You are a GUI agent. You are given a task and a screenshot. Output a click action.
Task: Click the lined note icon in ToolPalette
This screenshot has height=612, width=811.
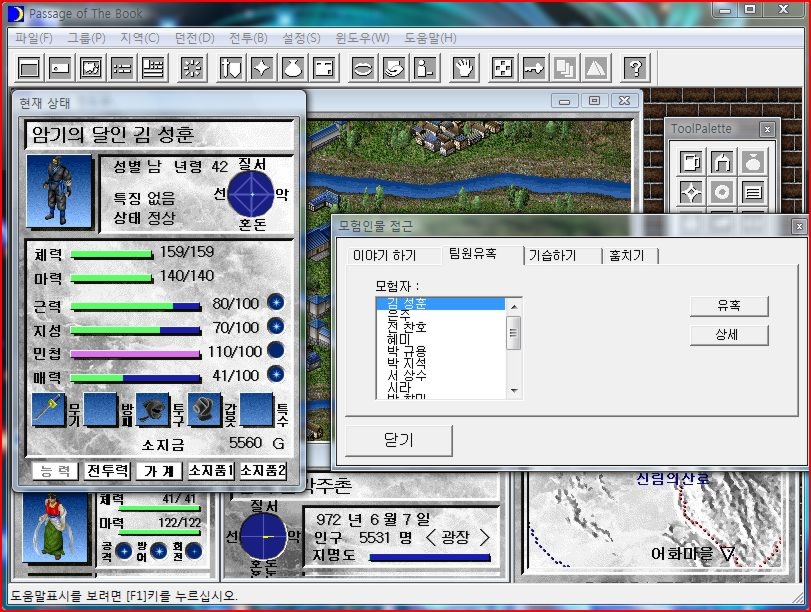[x=753, y=192]
